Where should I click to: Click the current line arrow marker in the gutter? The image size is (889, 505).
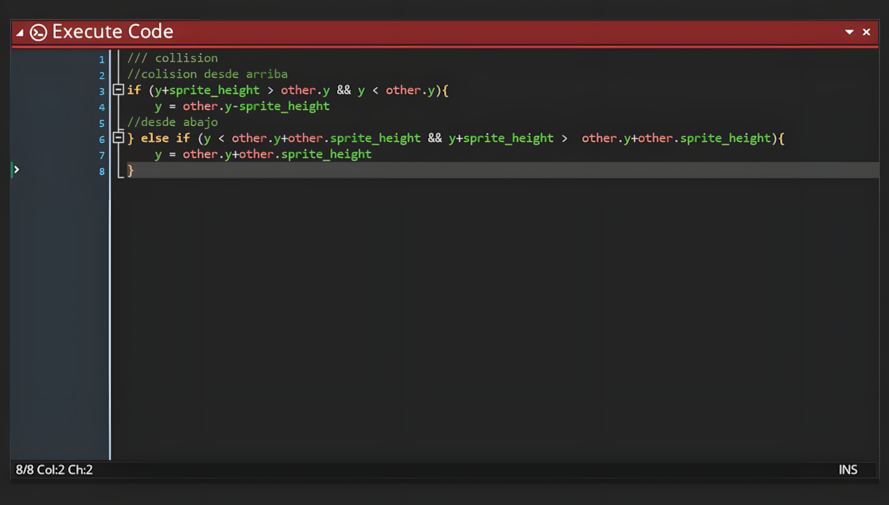[16, 169]
